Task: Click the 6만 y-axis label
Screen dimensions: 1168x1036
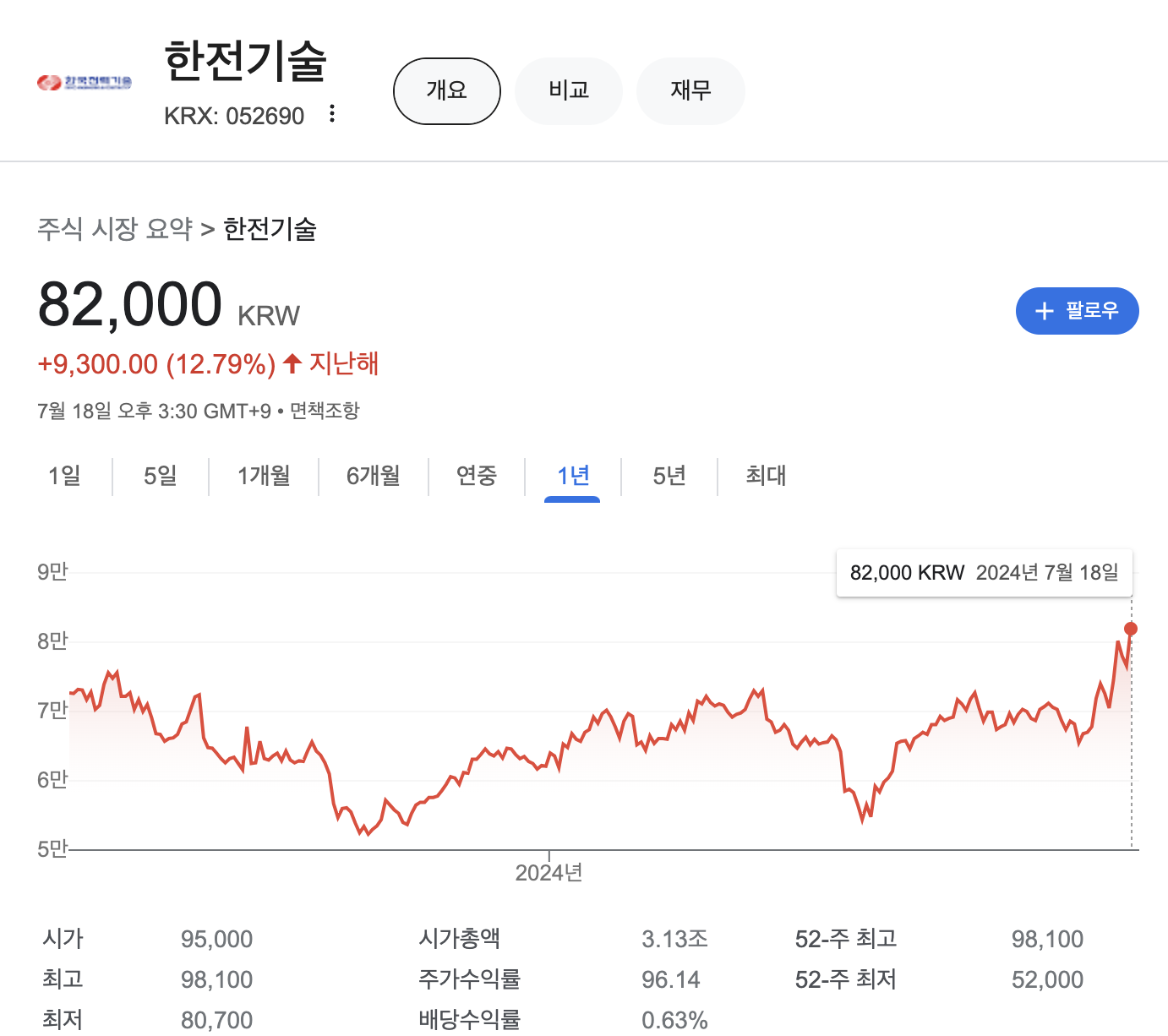Action: [52, 780]
